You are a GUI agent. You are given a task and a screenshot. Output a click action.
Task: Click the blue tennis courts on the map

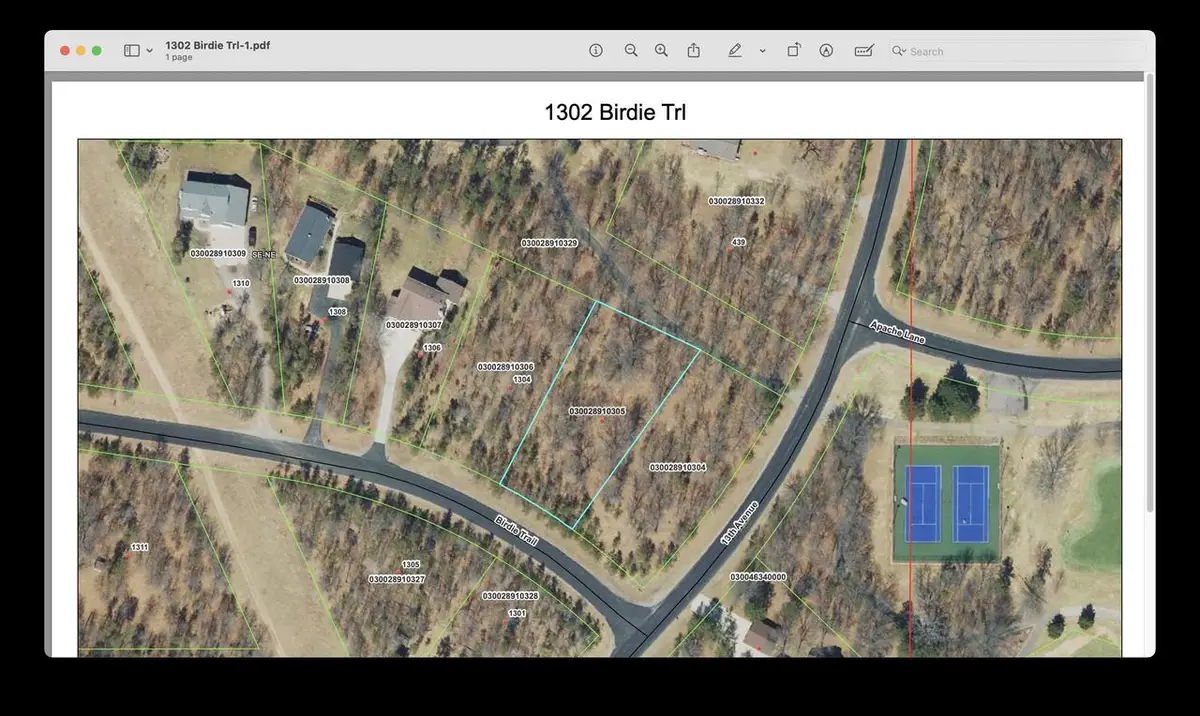(946, 503)
